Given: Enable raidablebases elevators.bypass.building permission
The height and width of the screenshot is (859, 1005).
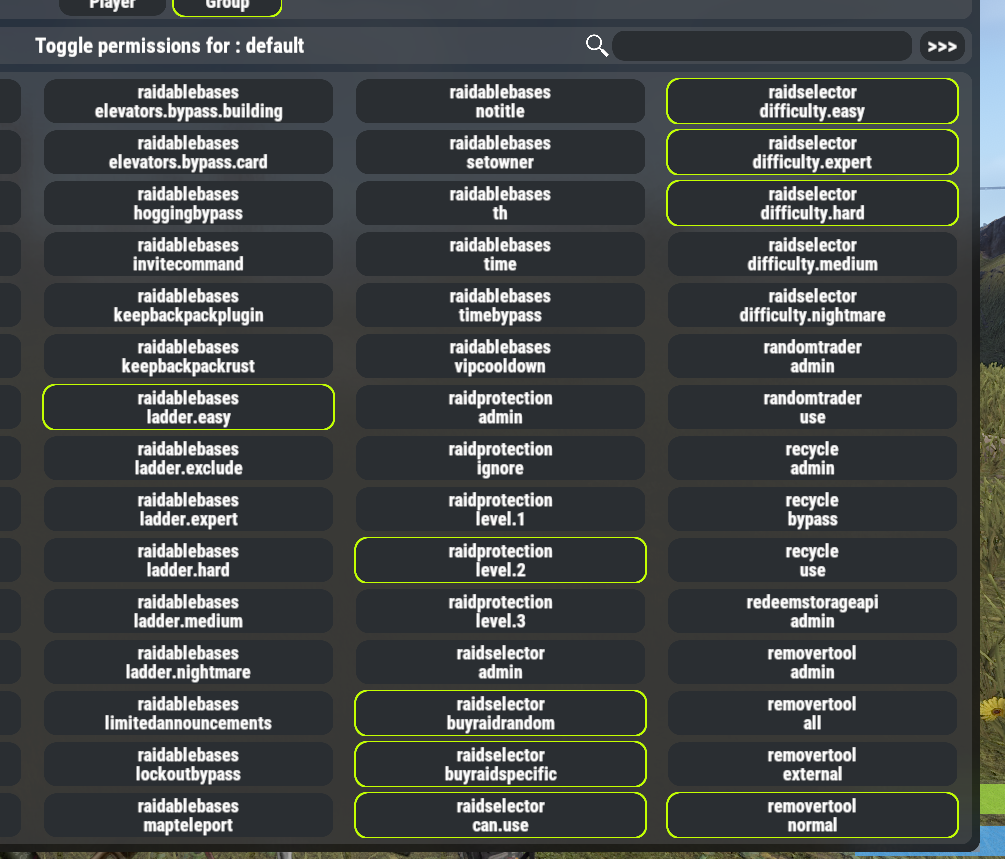Looking at the screenshot, I should [x=188, y=101].
